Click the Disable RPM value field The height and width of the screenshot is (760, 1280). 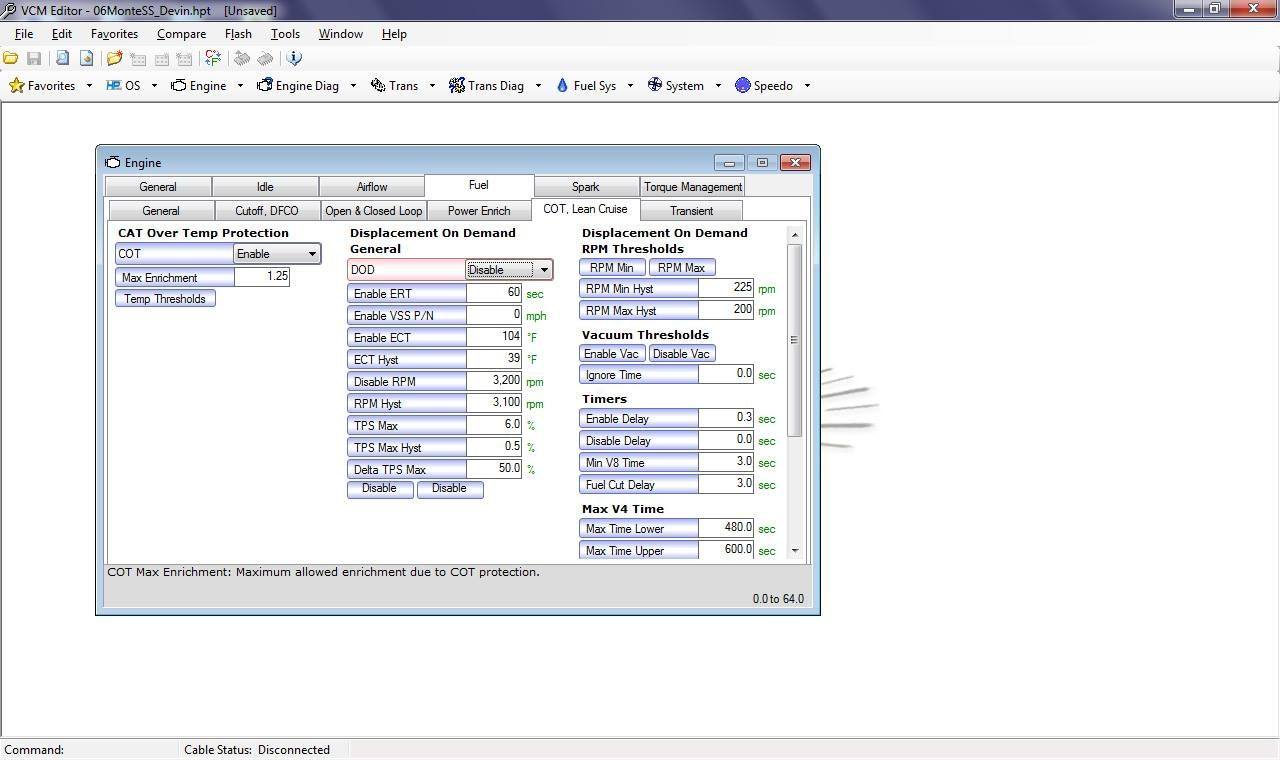point(494,381)
